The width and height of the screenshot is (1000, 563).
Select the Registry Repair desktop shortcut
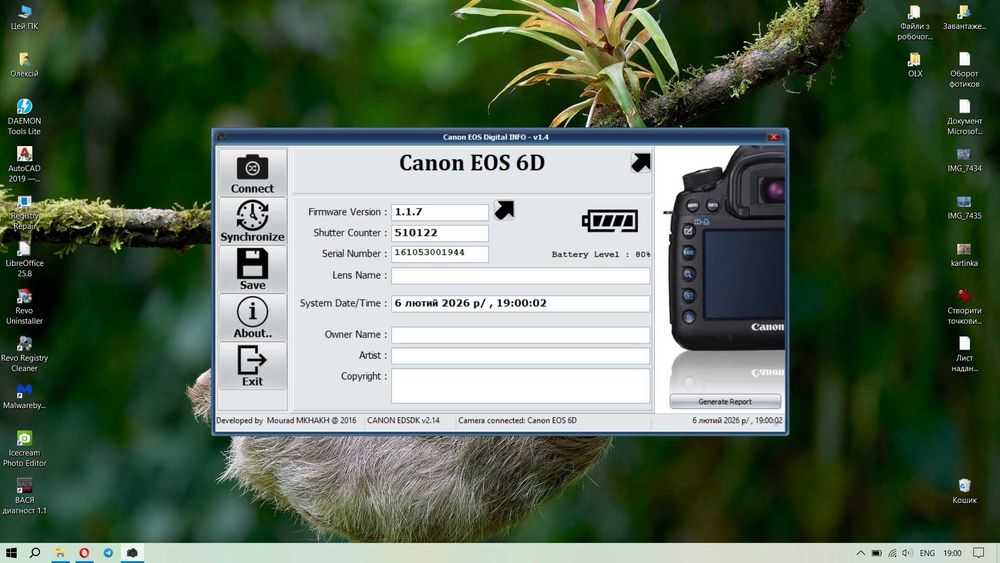[x=24, y=212]
